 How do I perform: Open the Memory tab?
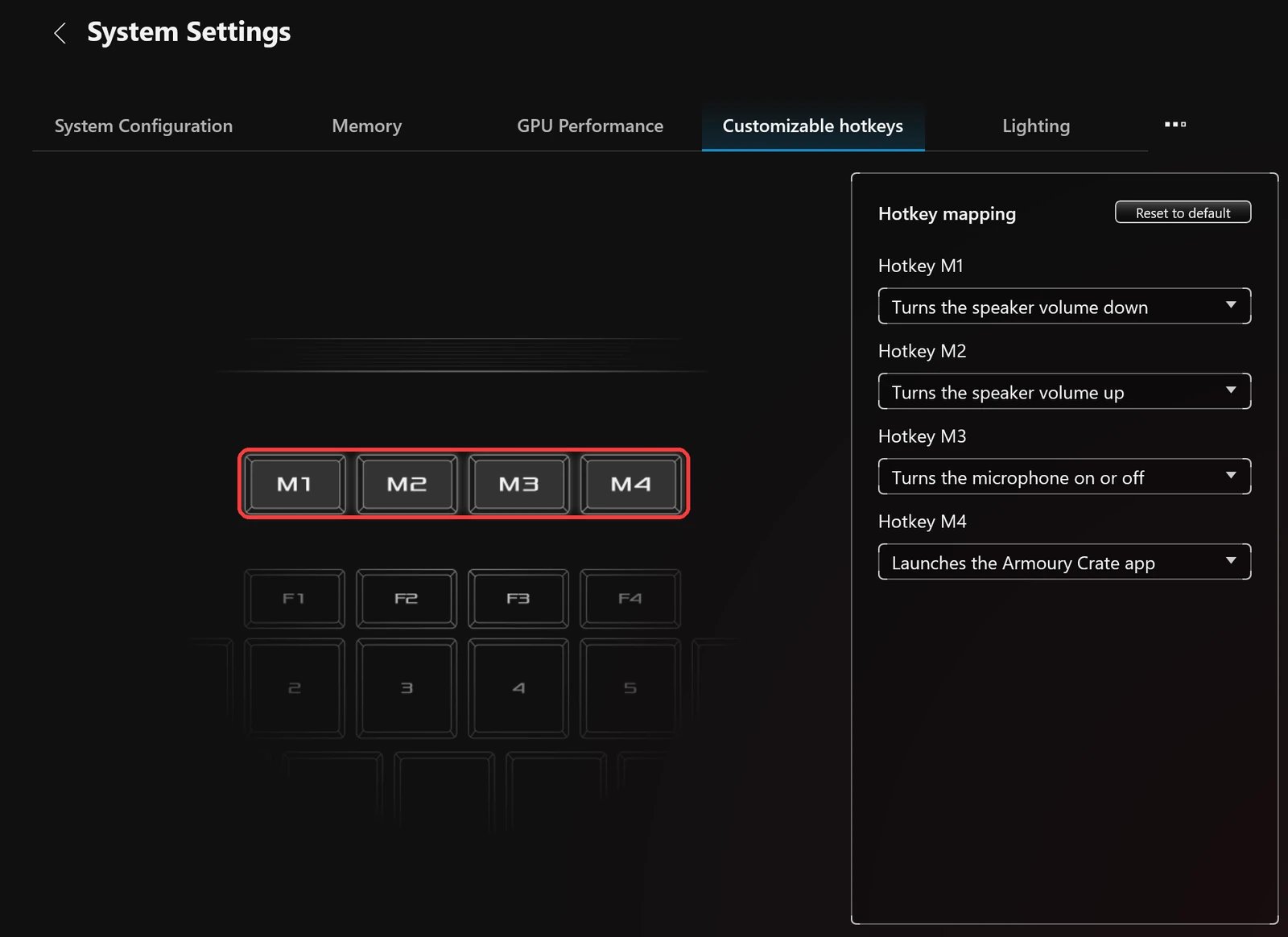click(x=367, y=126)
